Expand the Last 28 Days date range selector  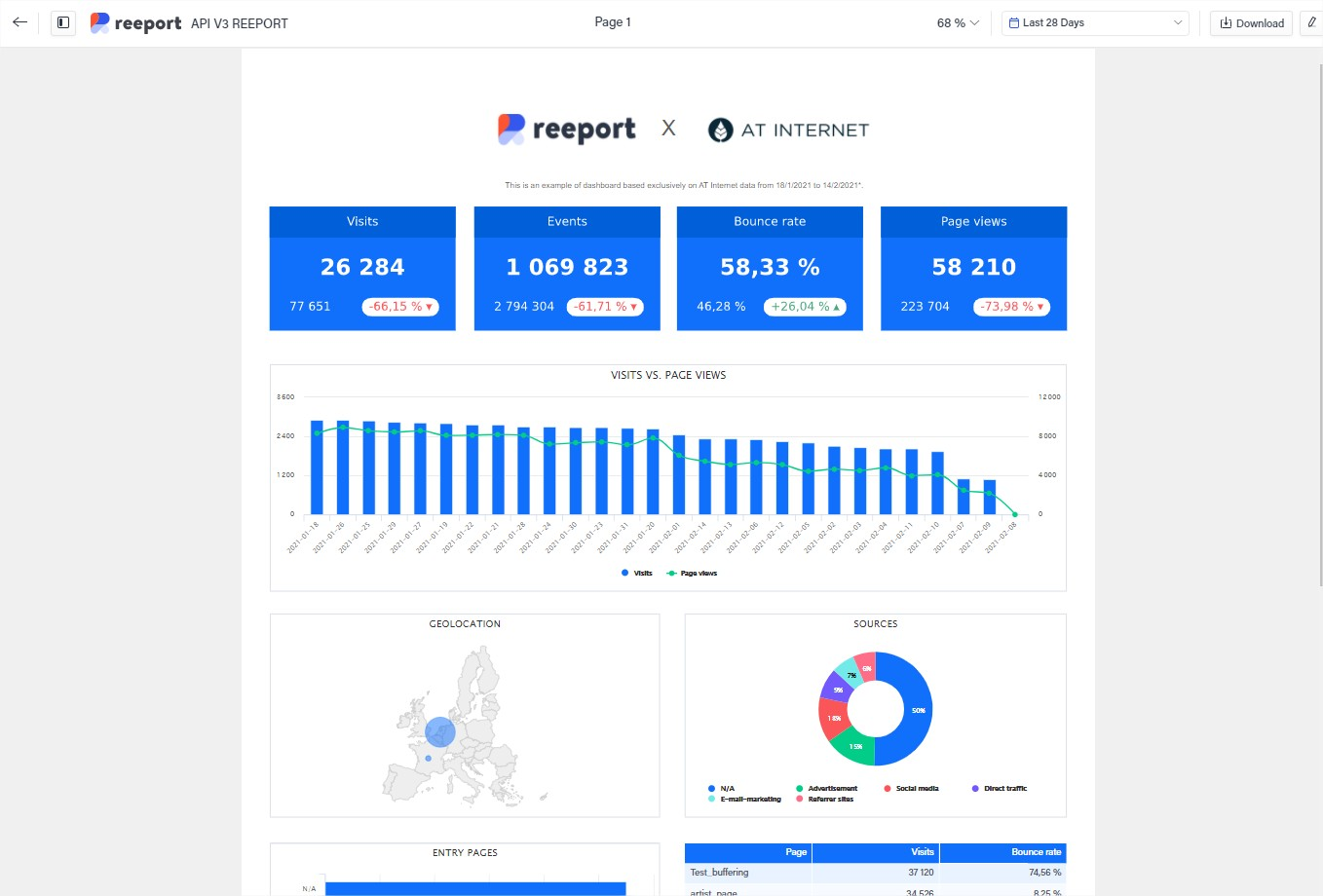click(1095, 23)
